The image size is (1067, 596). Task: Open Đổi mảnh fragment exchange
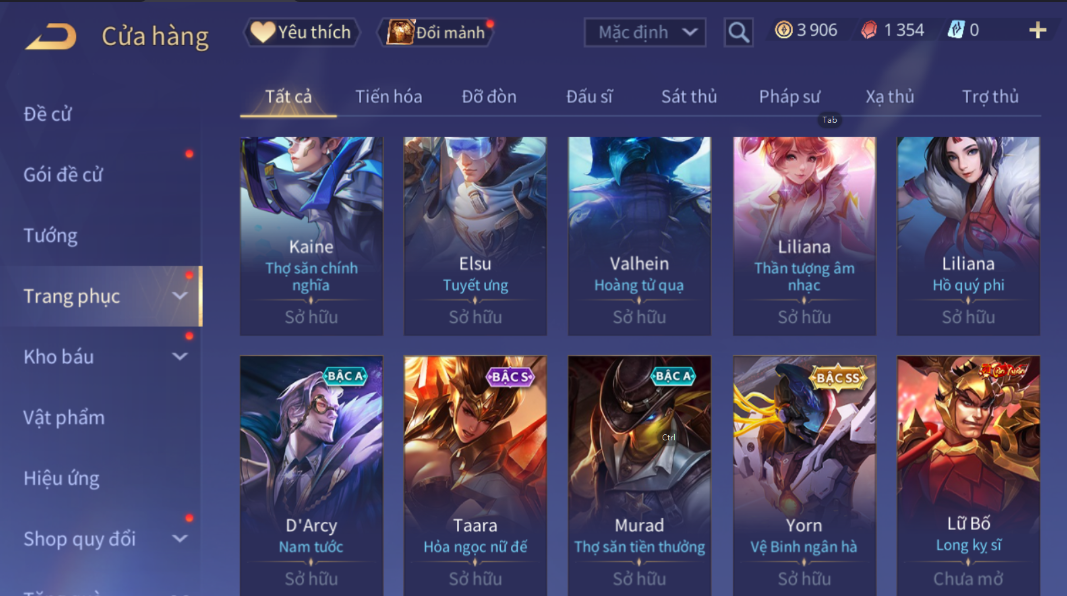[436, 32]
